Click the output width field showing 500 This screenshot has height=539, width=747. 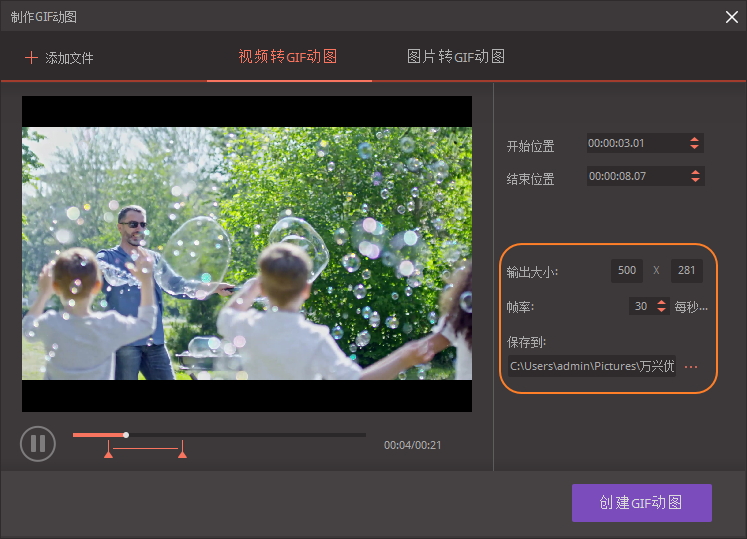(x=627, y=271)
